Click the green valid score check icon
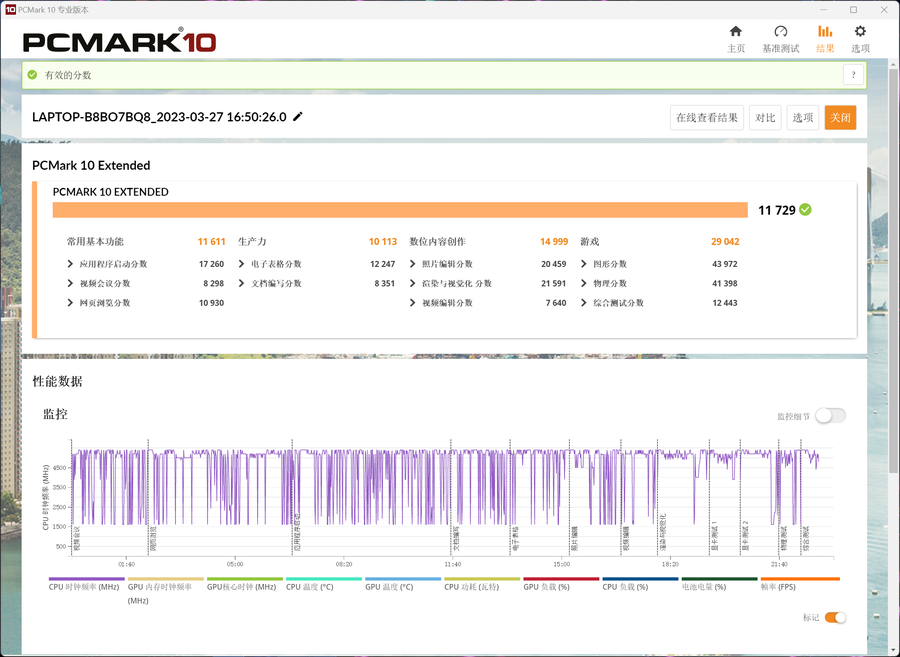The image size is (900, 657). [32, 75]
